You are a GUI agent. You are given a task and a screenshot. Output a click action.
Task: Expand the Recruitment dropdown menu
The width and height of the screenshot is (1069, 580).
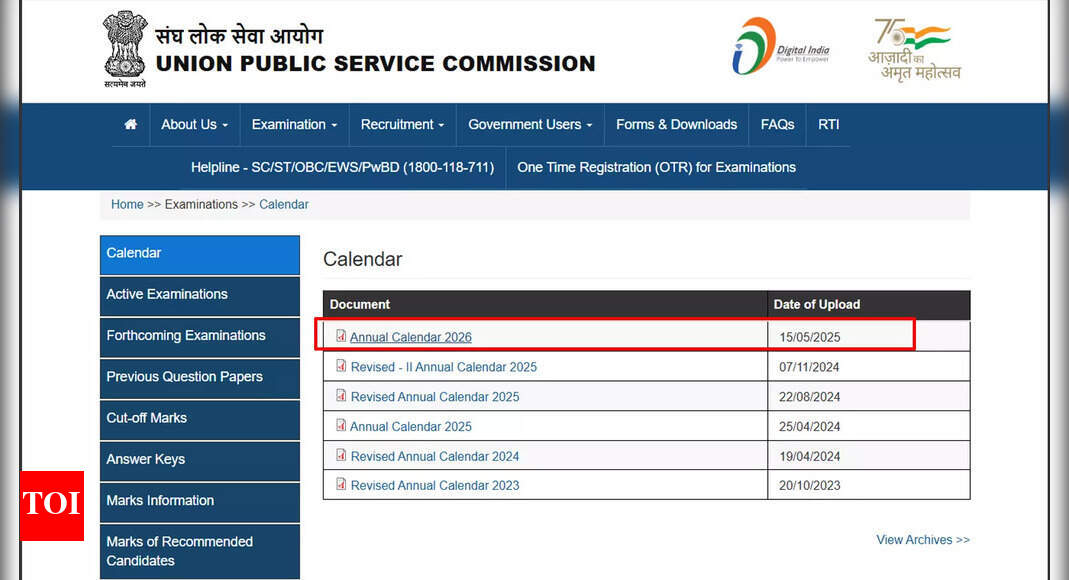403,125
